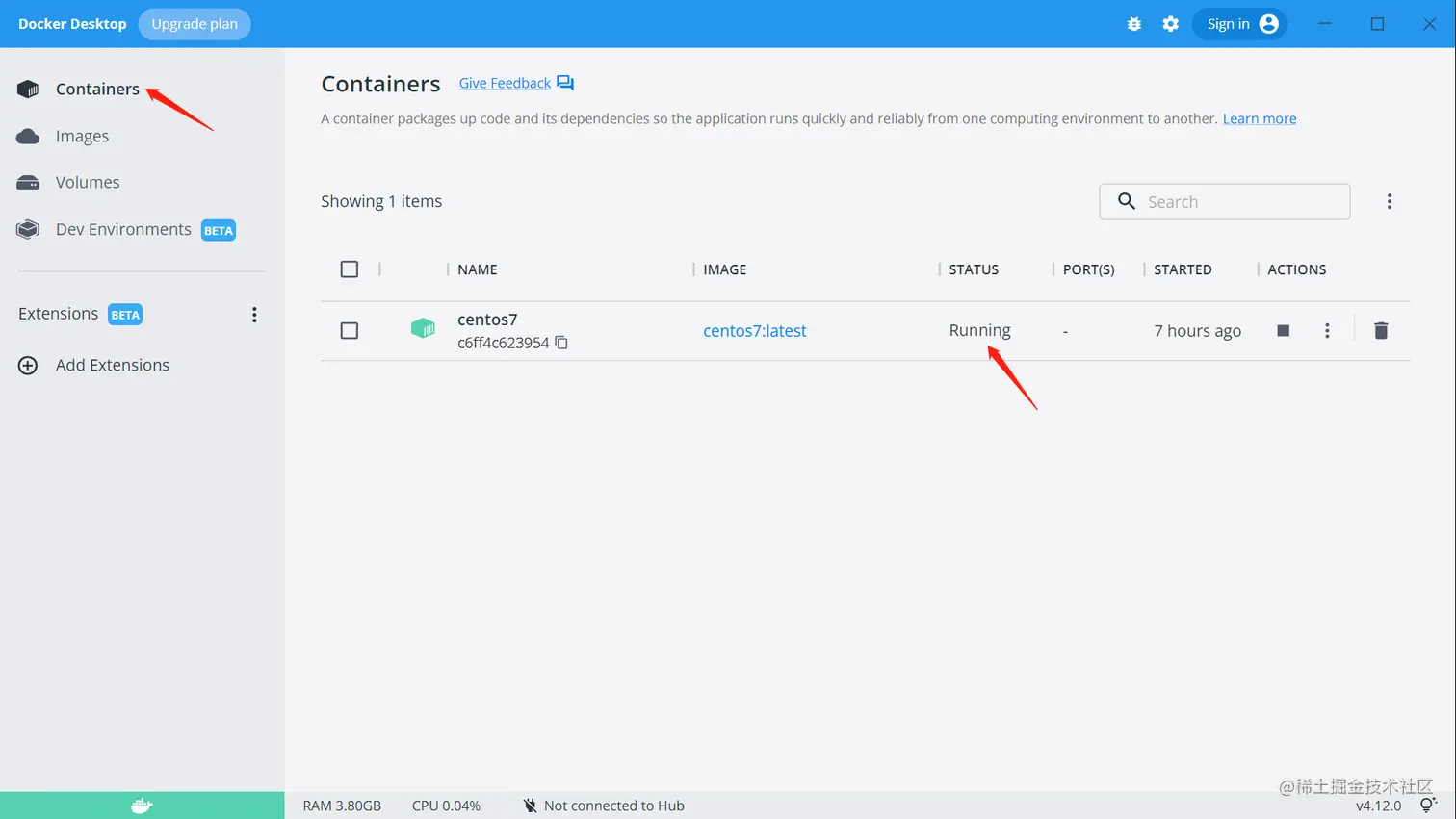The image size is (1456, 819).
Task: Open the Containers section in the sidebar
Action: coord(97,90)
